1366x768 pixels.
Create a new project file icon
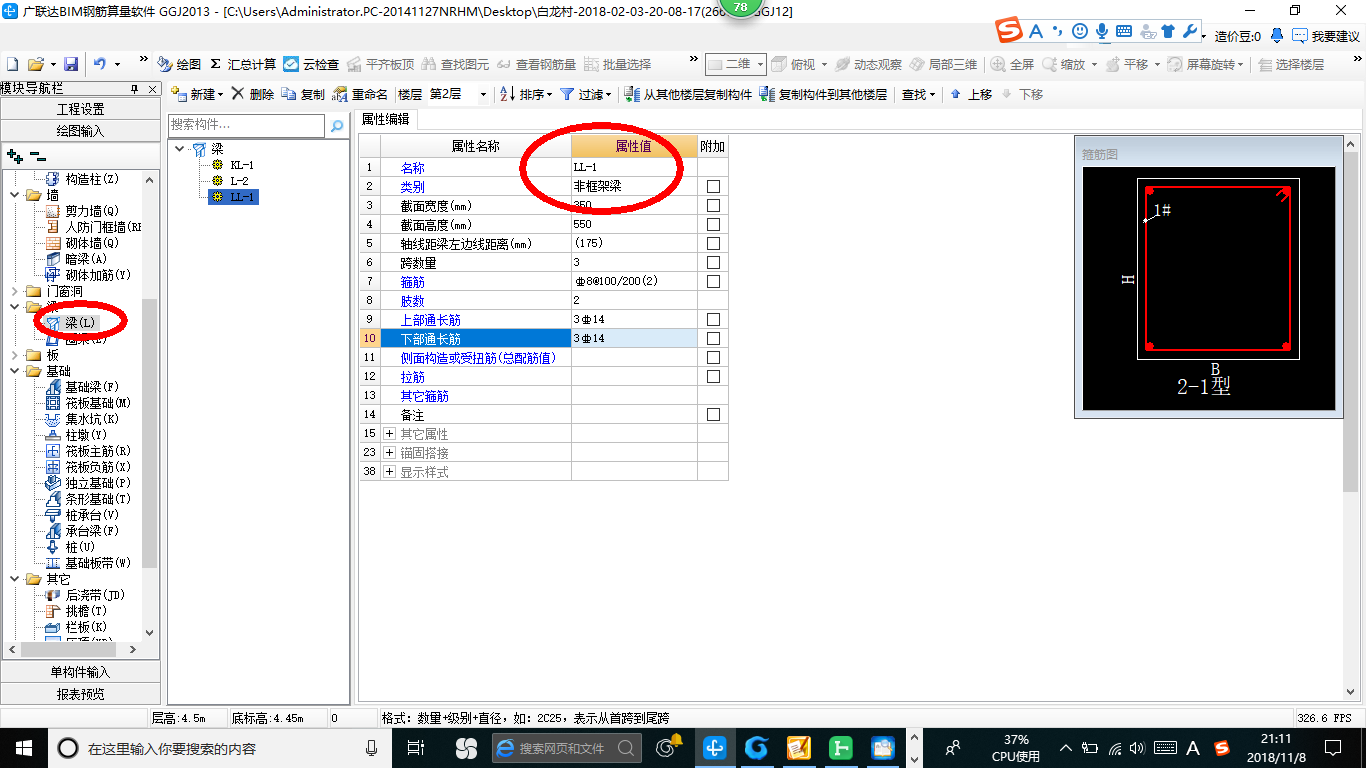tap(12, 64)
